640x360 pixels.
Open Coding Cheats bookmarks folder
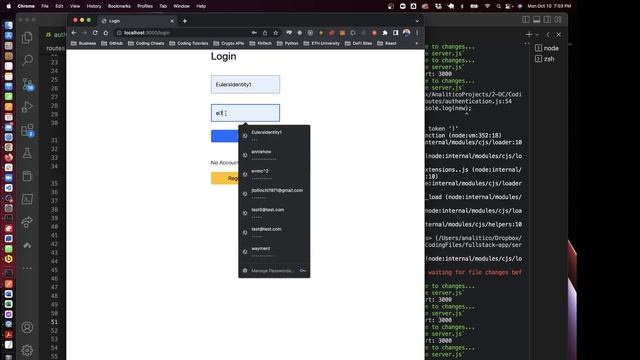[x=146, y=43]
